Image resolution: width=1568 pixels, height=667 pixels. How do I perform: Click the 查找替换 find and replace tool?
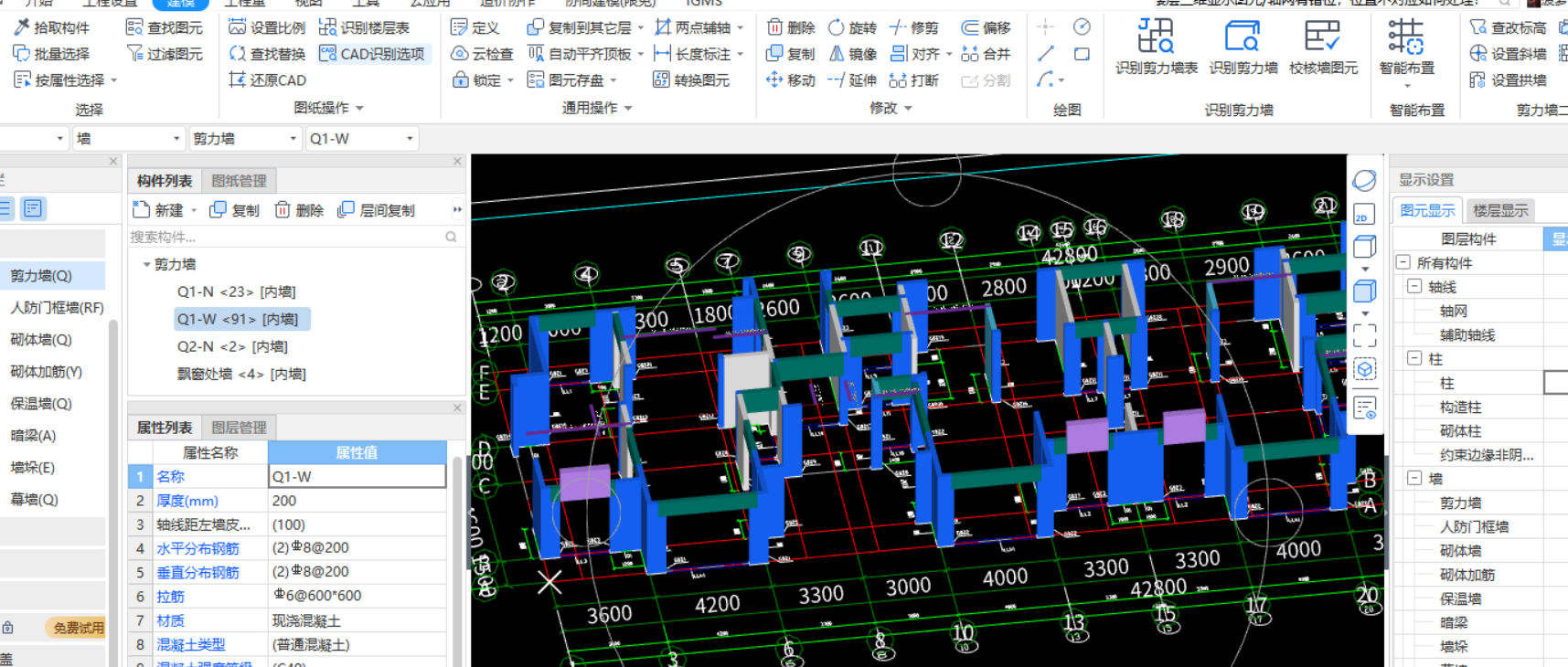[x=267, y=54]
